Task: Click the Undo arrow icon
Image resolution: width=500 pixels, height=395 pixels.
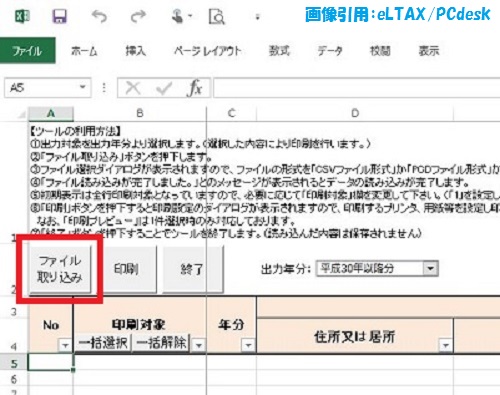Action: 99,16
